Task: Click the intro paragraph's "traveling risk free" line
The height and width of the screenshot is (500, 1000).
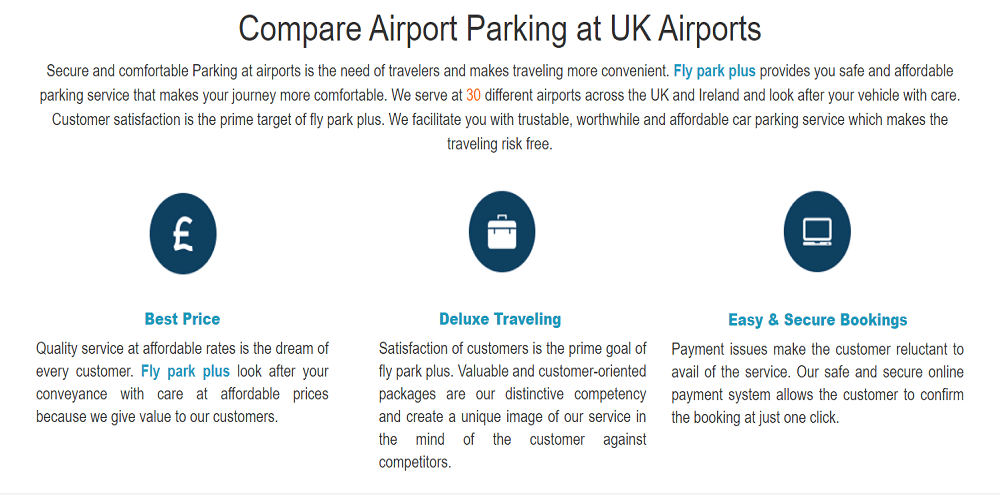Action: coord(499,144)
